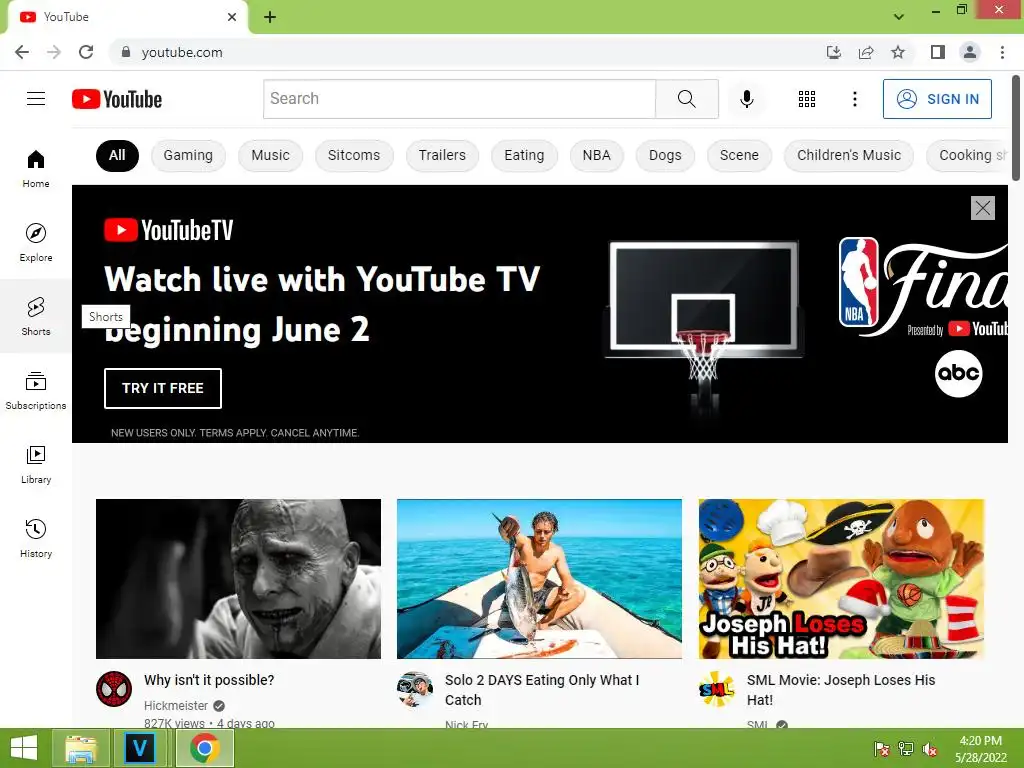
Task: Open YouTube settings three-dot menu
Action: pyautogui.click(x=854, y=99)
